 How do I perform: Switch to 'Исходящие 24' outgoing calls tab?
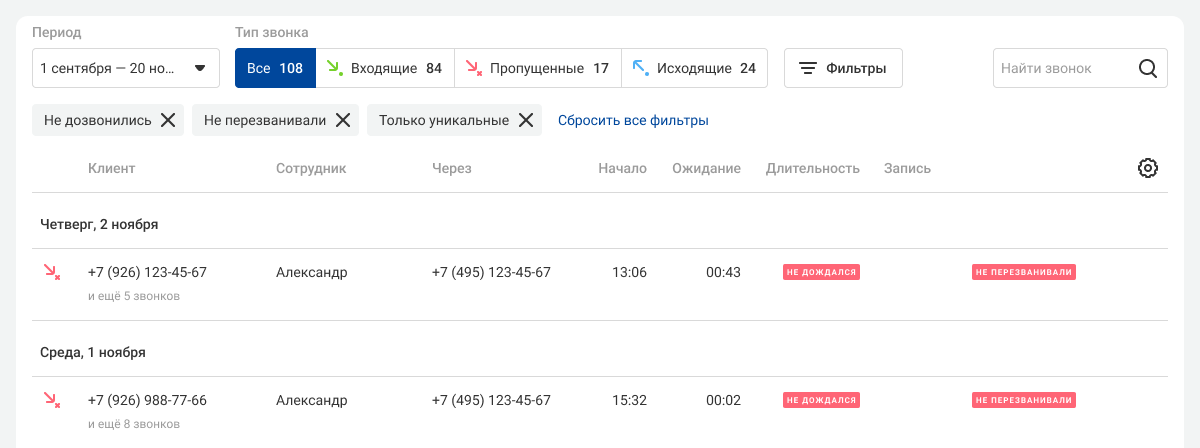click(695, 69)
